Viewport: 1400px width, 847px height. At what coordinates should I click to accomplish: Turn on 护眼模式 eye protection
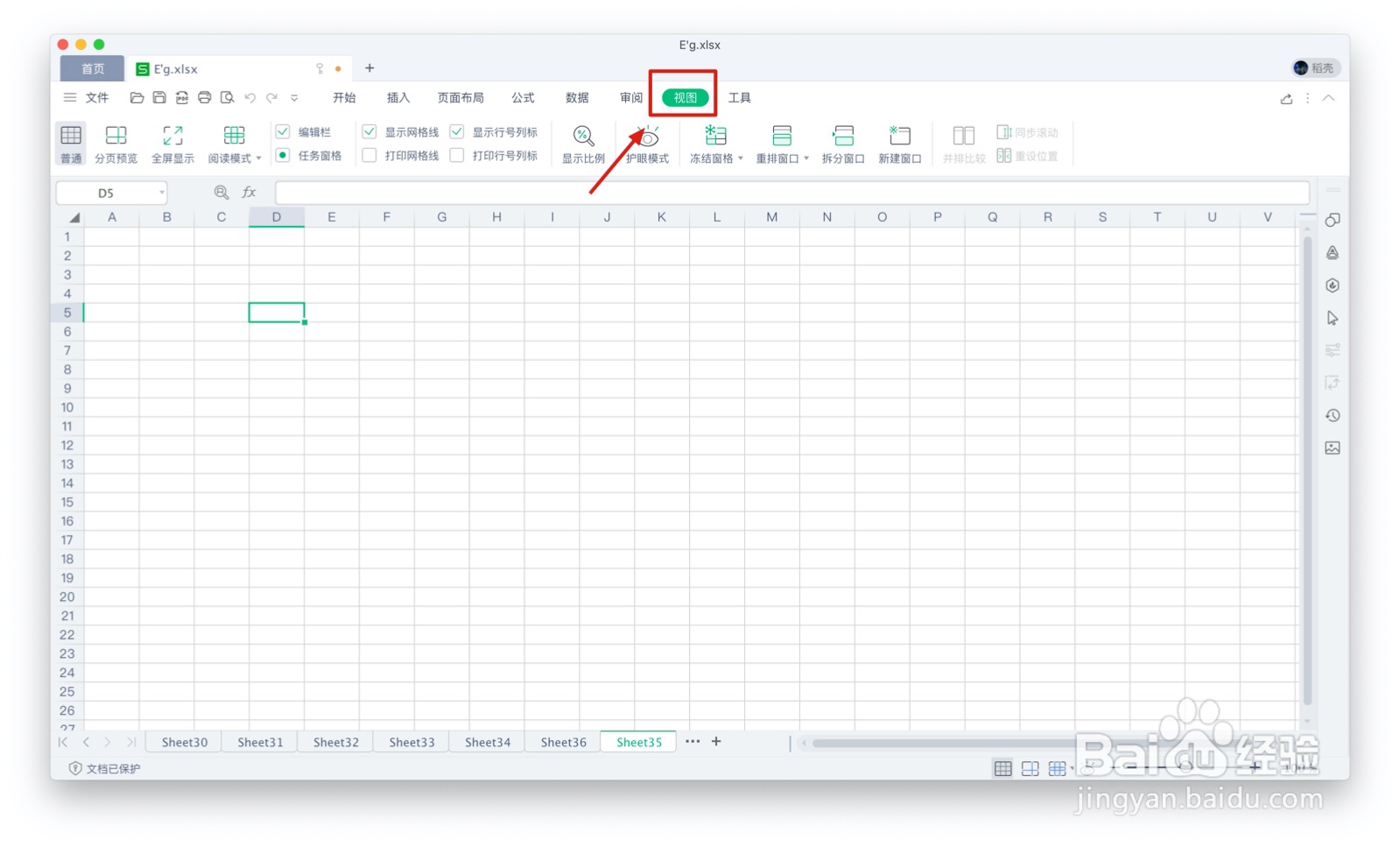648,144
